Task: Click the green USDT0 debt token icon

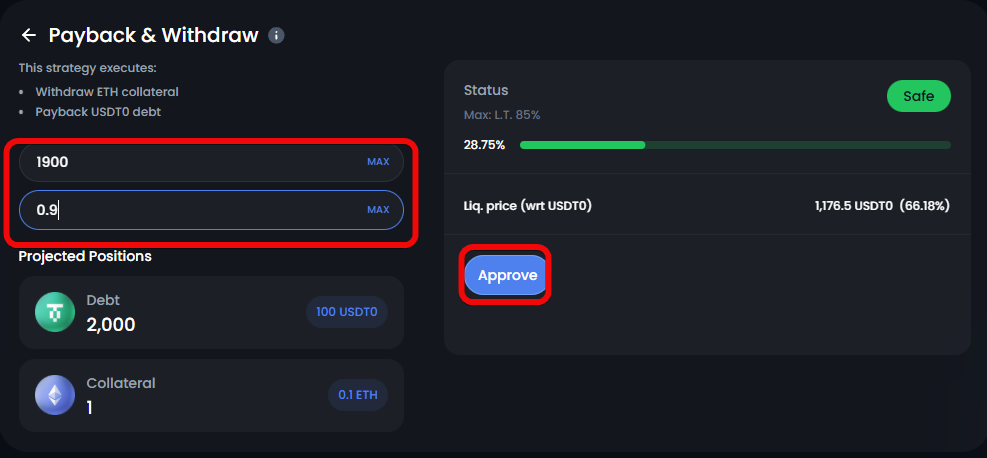Action: (55, 312)
